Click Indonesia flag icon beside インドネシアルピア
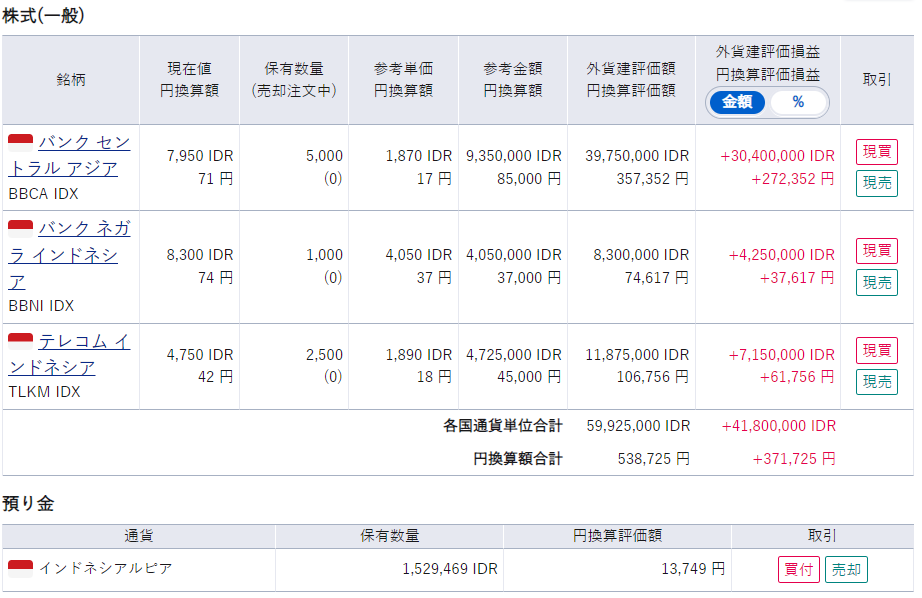 point(21,569)
